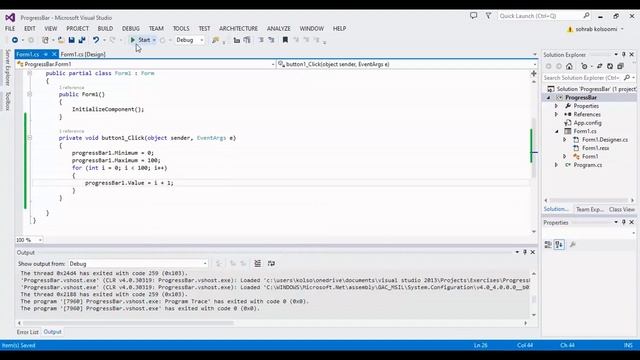This screenshot has height=360, width=640.
Task: Switch to the Form1.cs [Design] tab
Action: (x=83, y=54)
